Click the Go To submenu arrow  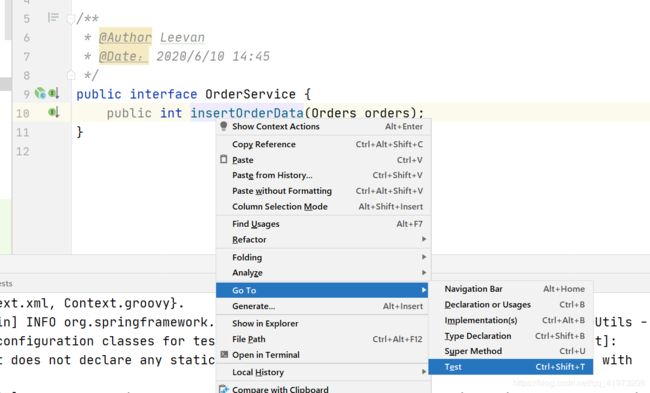tap(424, 290)
